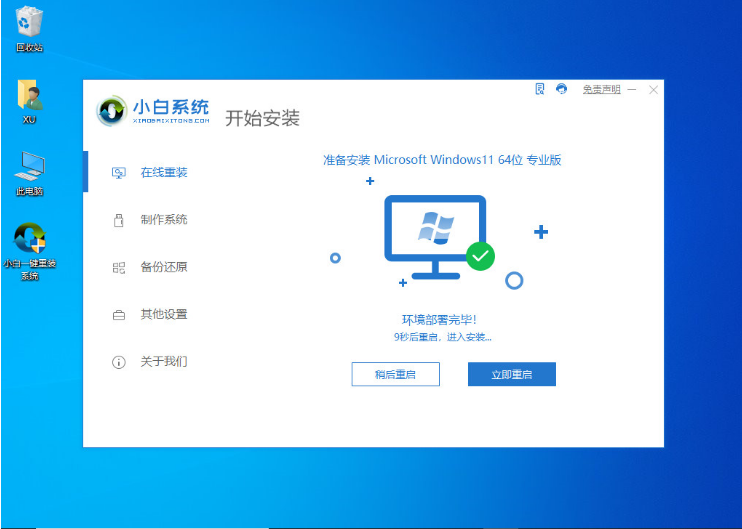Click the 环境部署完毕! status text
Screen dimensions: 742x529
439,320
